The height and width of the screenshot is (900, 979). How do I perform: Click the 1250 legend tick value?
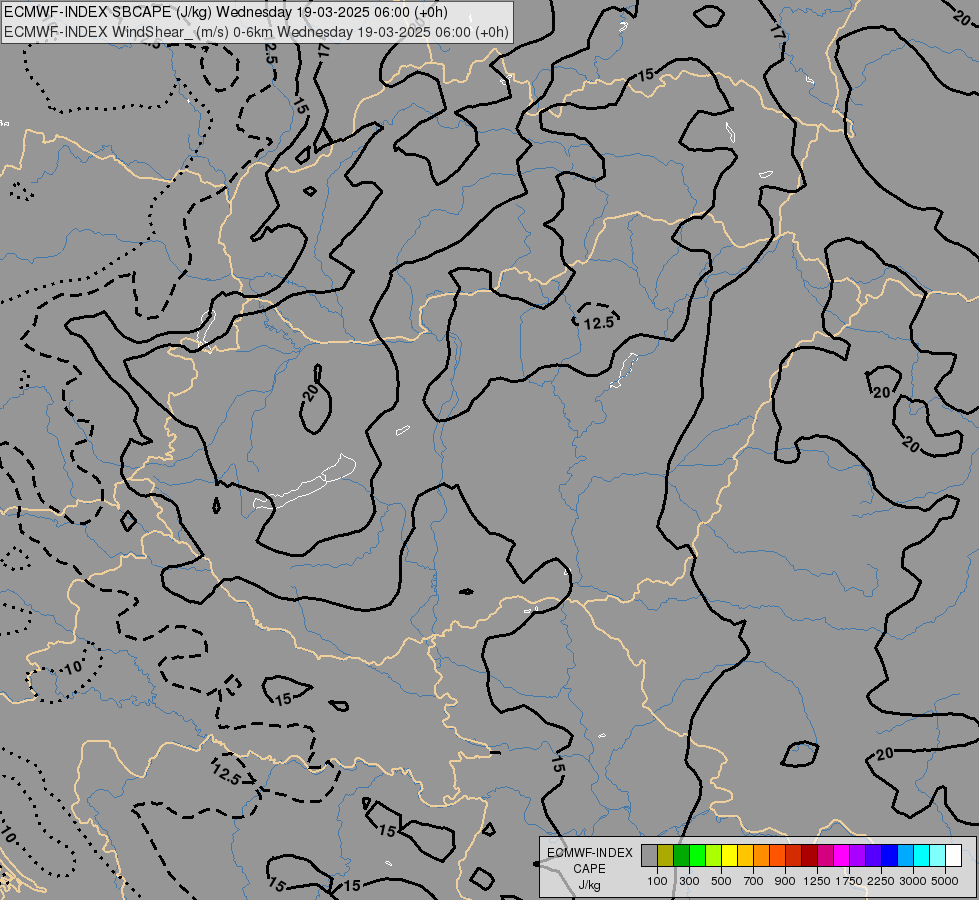[817, 881]
